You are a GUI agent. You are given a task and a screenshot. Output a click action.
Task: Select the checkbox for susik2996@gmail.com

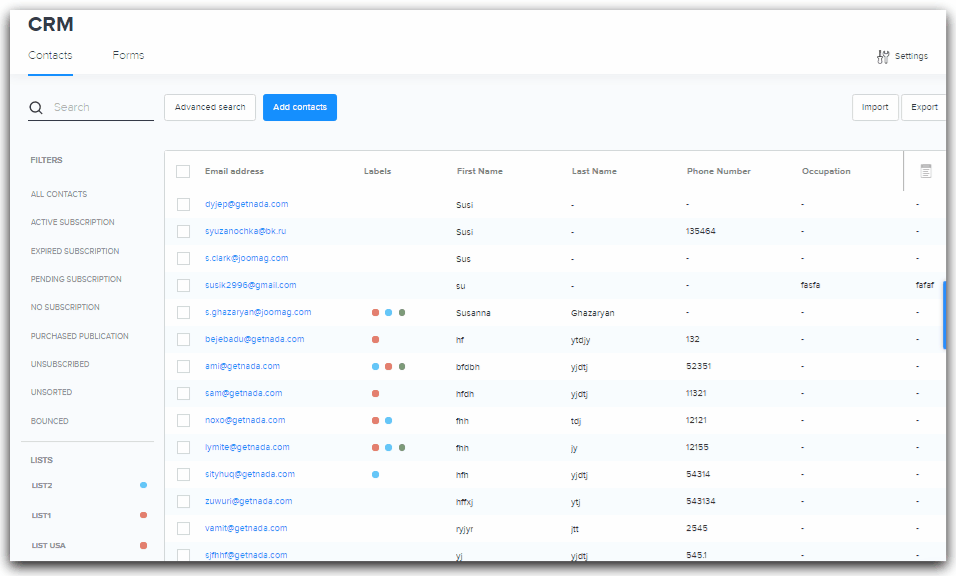(183, 285)
